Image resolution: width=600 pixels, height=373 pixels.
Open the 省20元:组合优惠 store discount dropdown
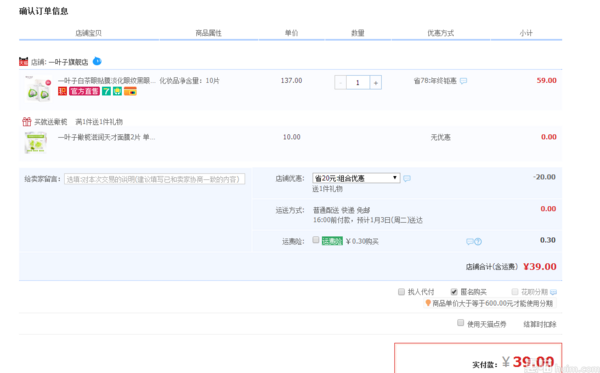[x=356, y=178]
